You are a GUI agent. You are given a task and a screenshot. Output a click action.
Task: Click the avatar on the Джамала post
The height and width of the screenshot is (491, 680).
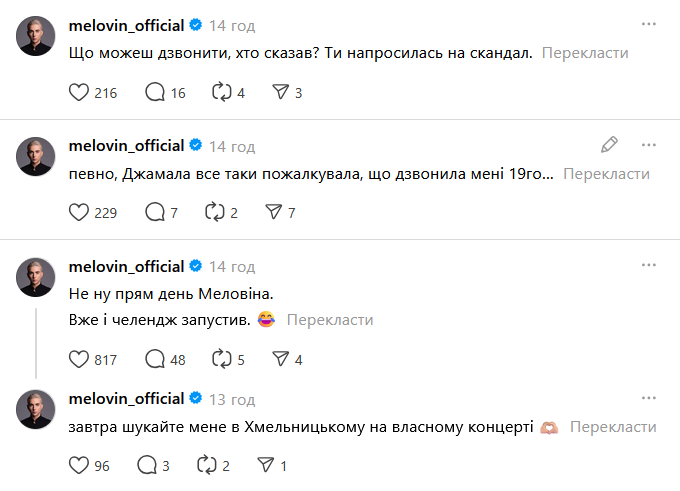coord(36,157)
